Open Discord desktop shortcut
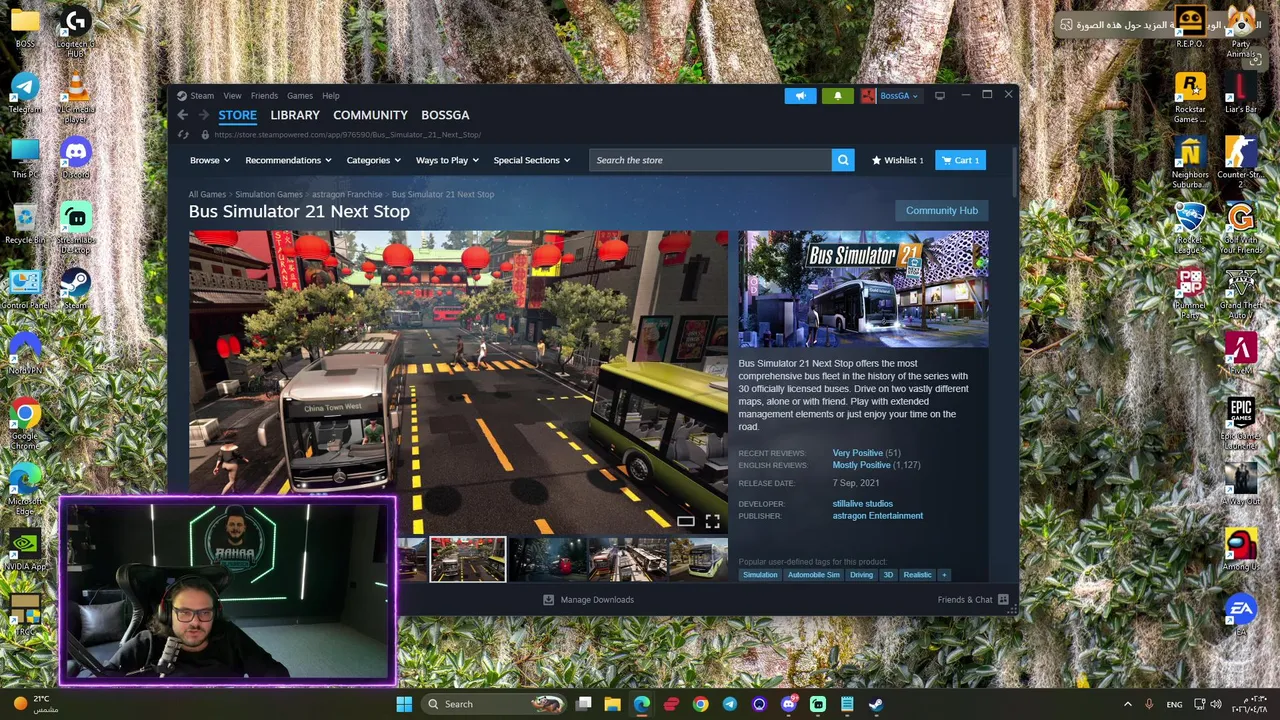Image resolution: width=1280 pixels, height=720 pixels. coord(76,159)
